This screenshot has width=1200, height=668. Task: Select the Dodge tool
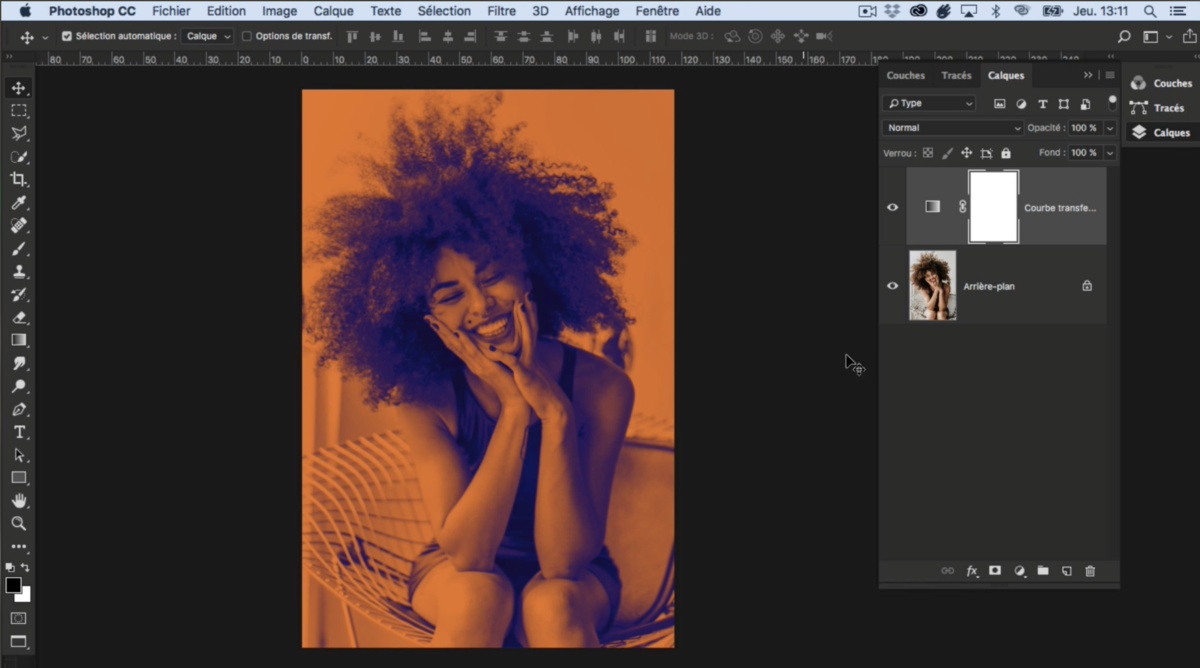(x=18, y=387)
